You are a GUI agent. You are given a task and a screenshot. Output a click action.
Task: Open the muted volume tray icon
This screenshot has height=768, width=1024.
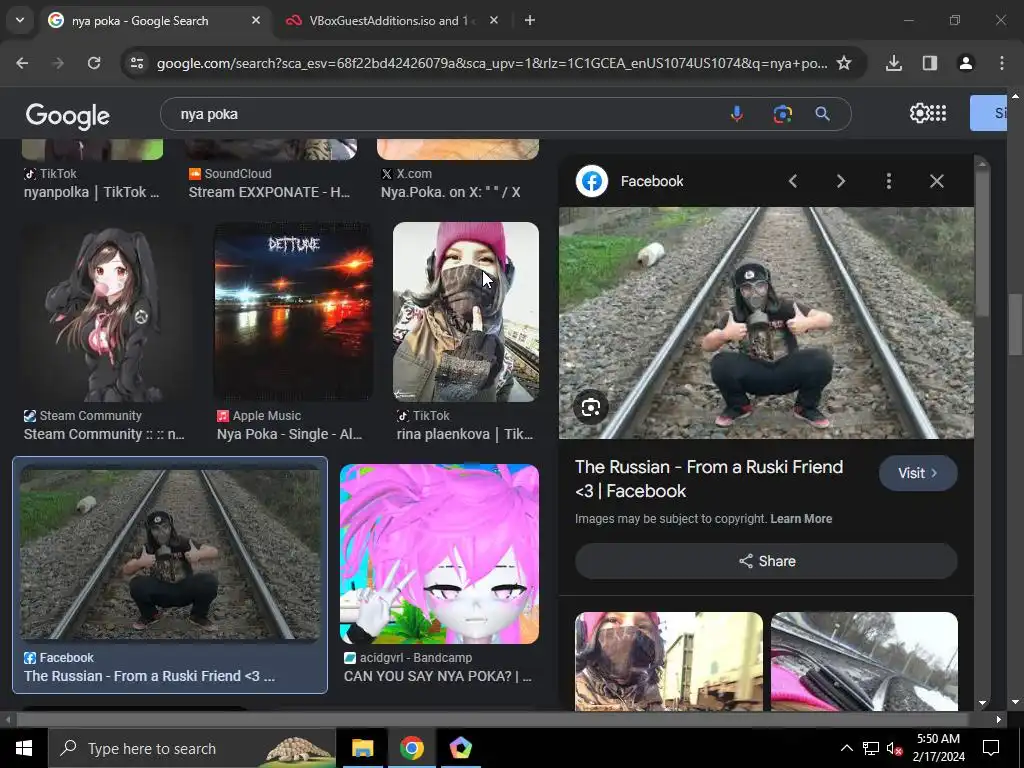tap(895, 748)
